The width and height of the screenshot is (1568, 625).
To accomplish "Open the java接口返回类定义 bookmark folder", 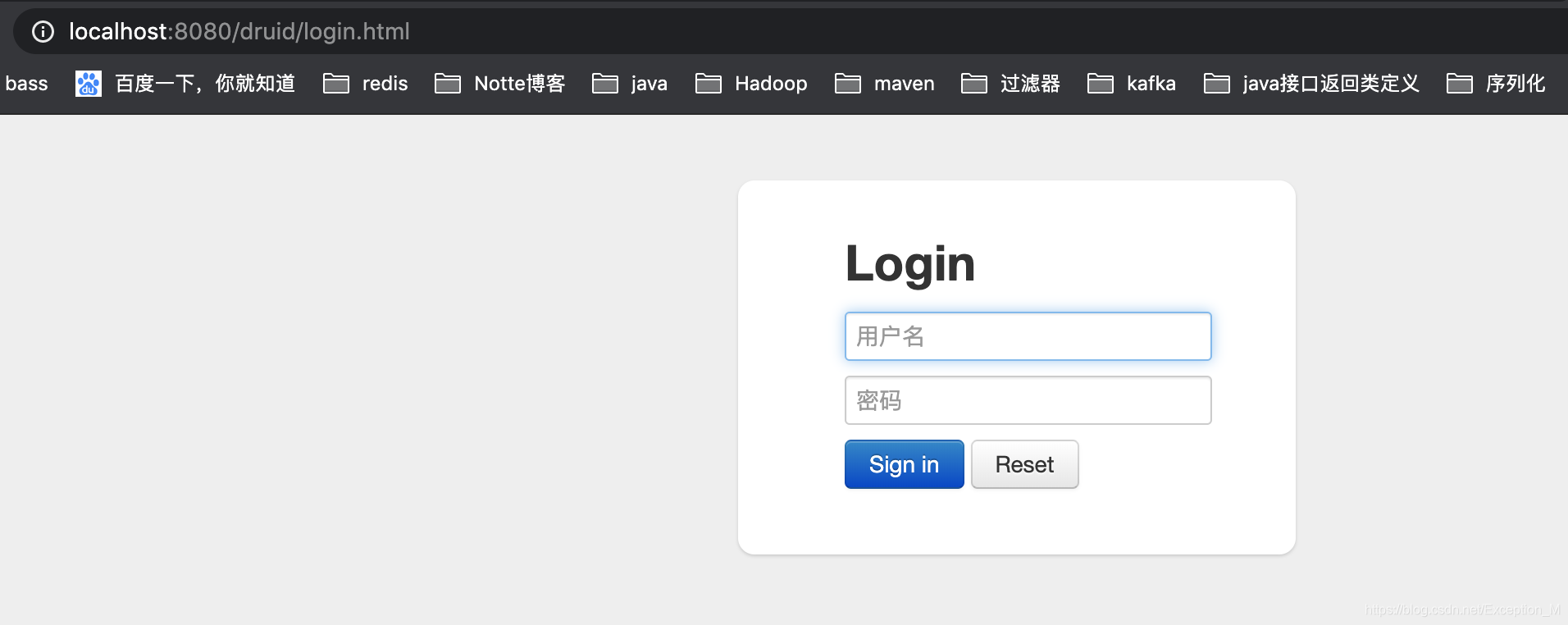I will coord(1311,84).
